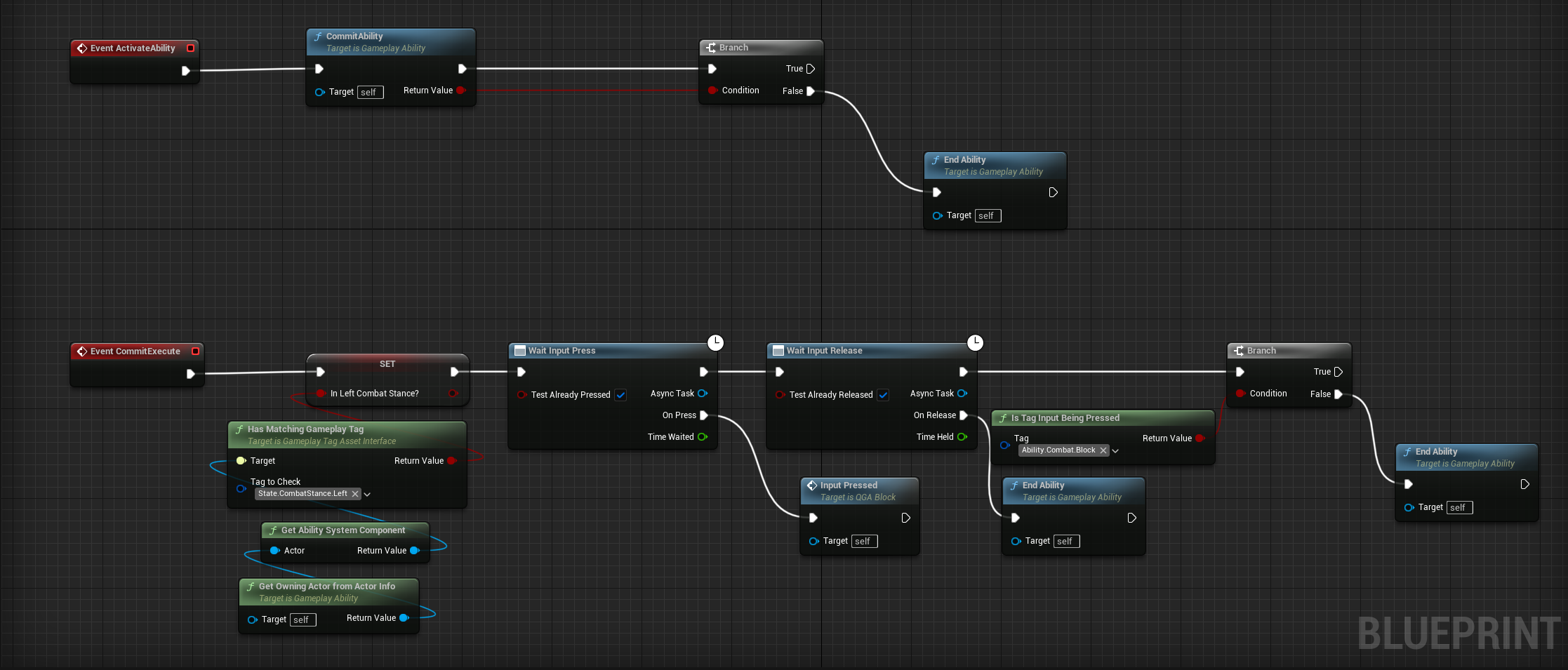This screenshot has height=670, width=1568.
Task: Click 'In Left Combat Stance?' label
Action: (x=374, y=394)
